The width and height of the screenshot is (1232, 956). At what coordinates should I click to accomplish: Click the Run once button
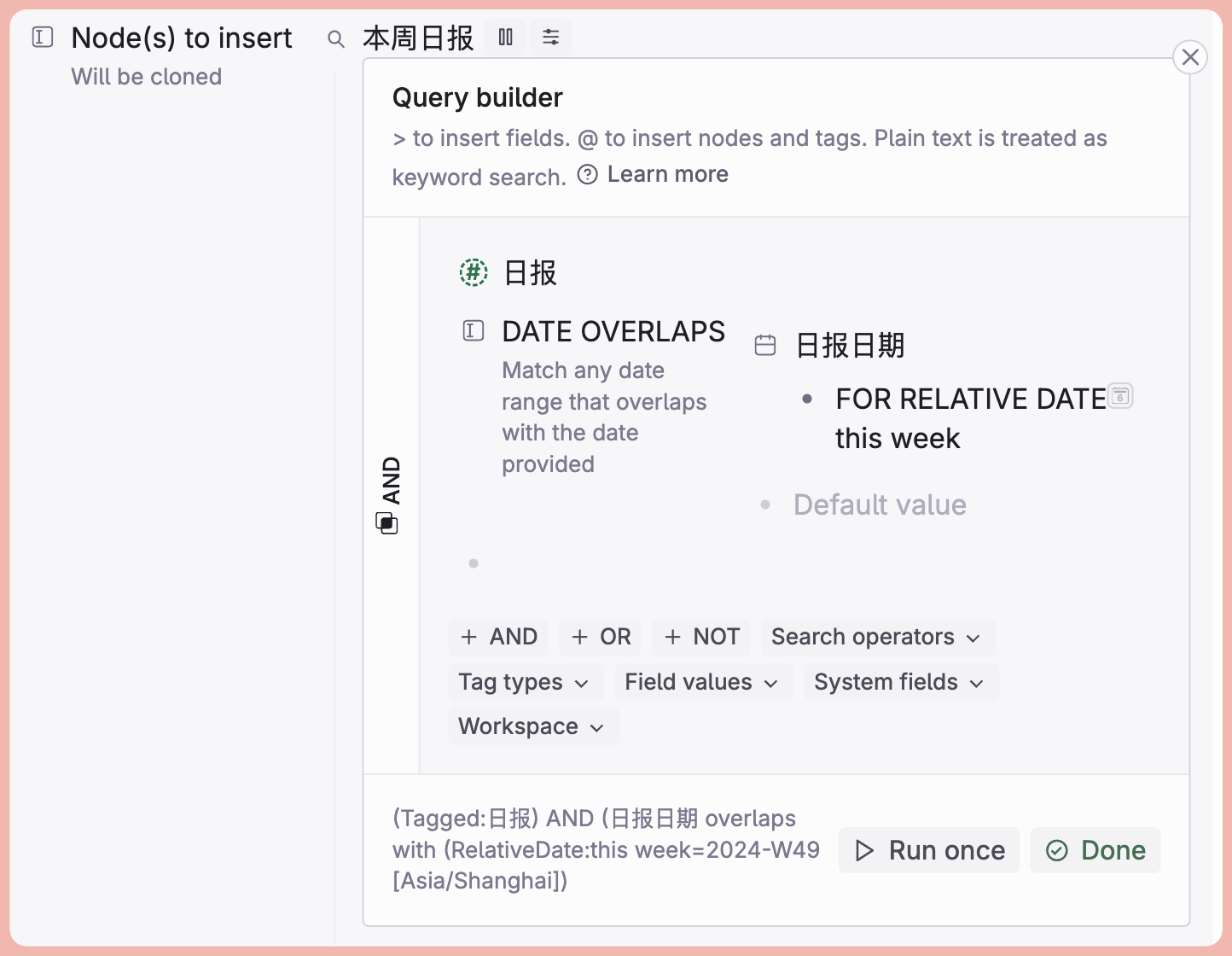coord(928,850)
